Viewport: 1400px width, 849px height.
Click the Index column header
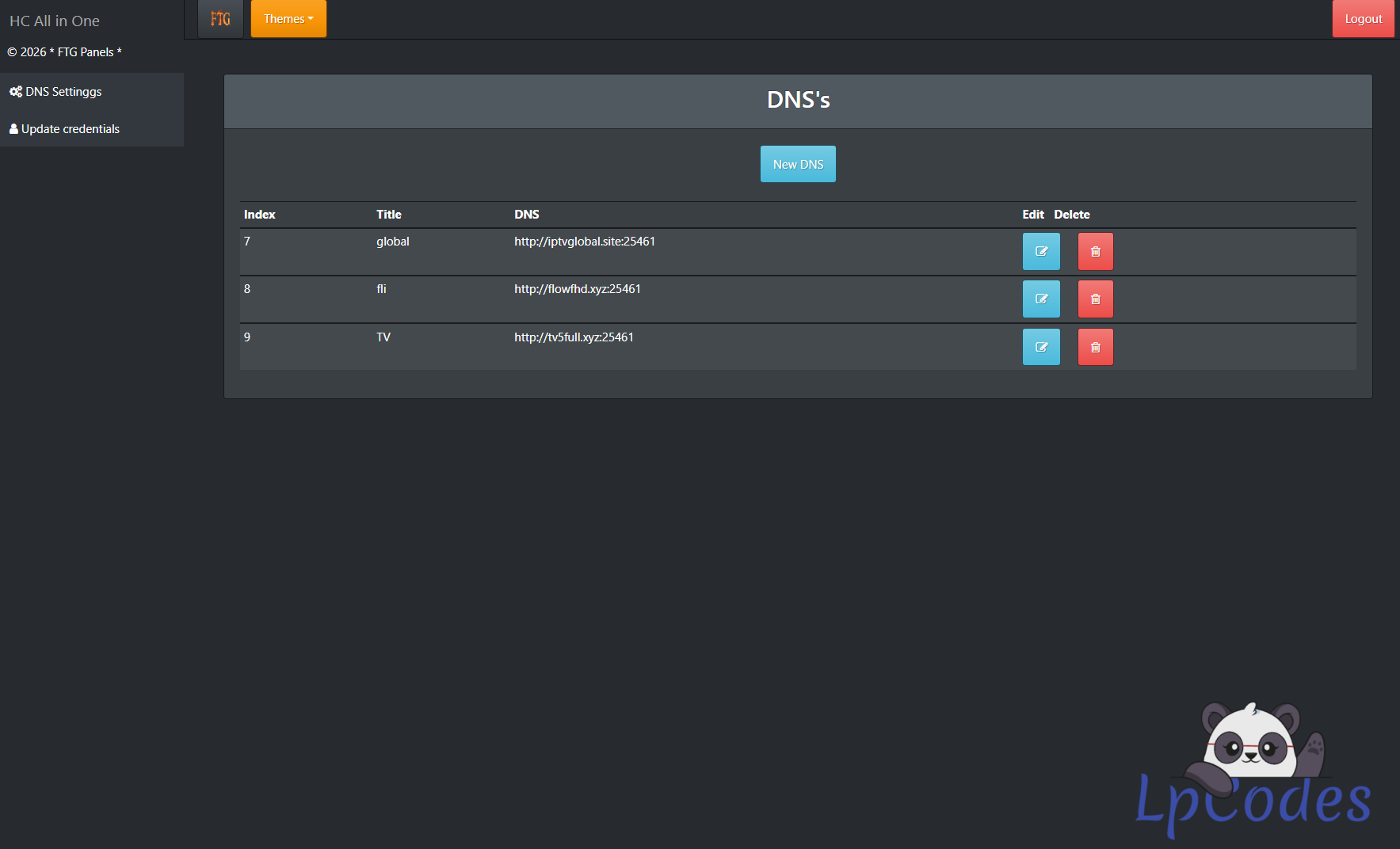(x=260, y=215)
